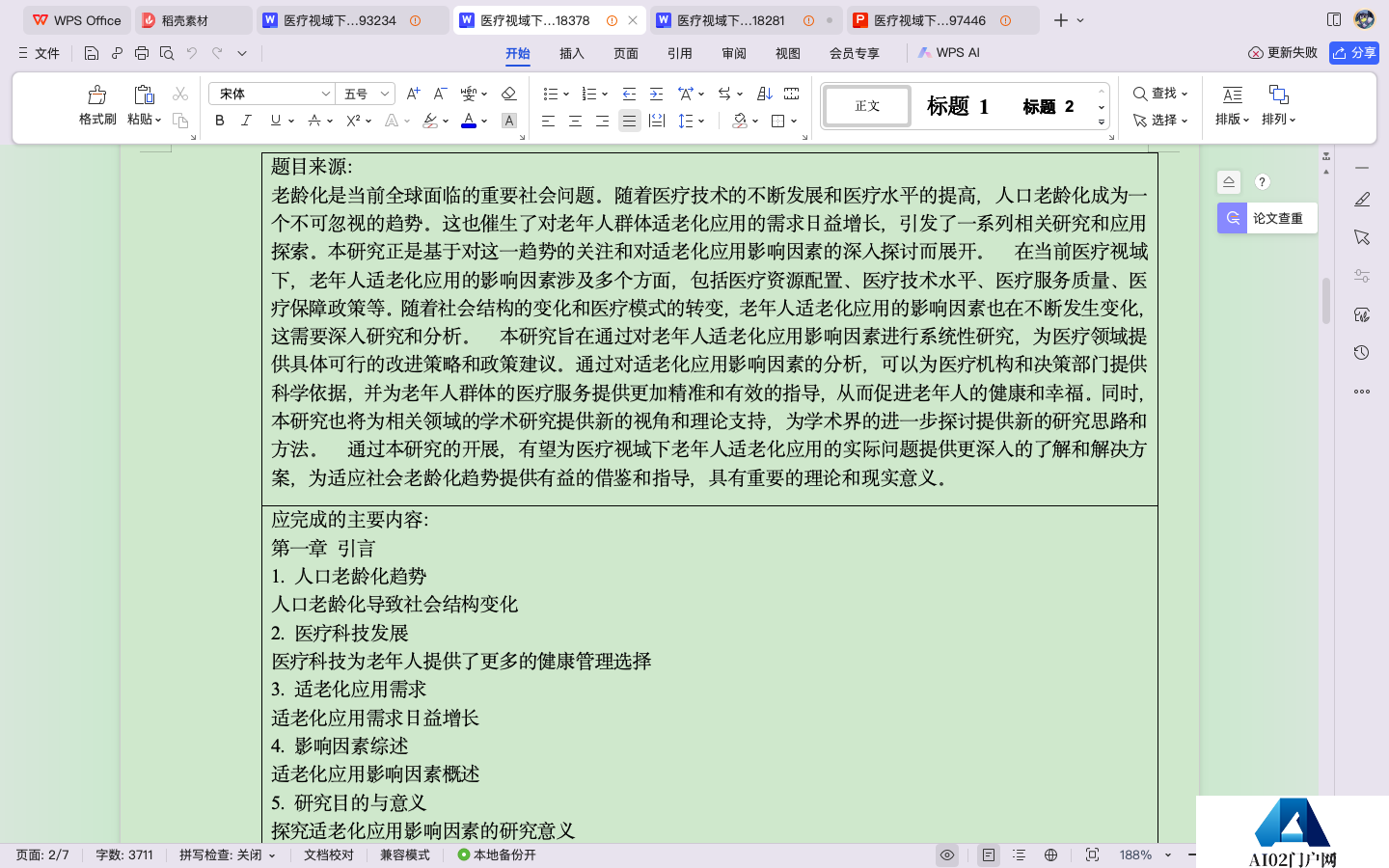
Task: Click the Undo arrow icon
Action: click(x=192, y=53)
